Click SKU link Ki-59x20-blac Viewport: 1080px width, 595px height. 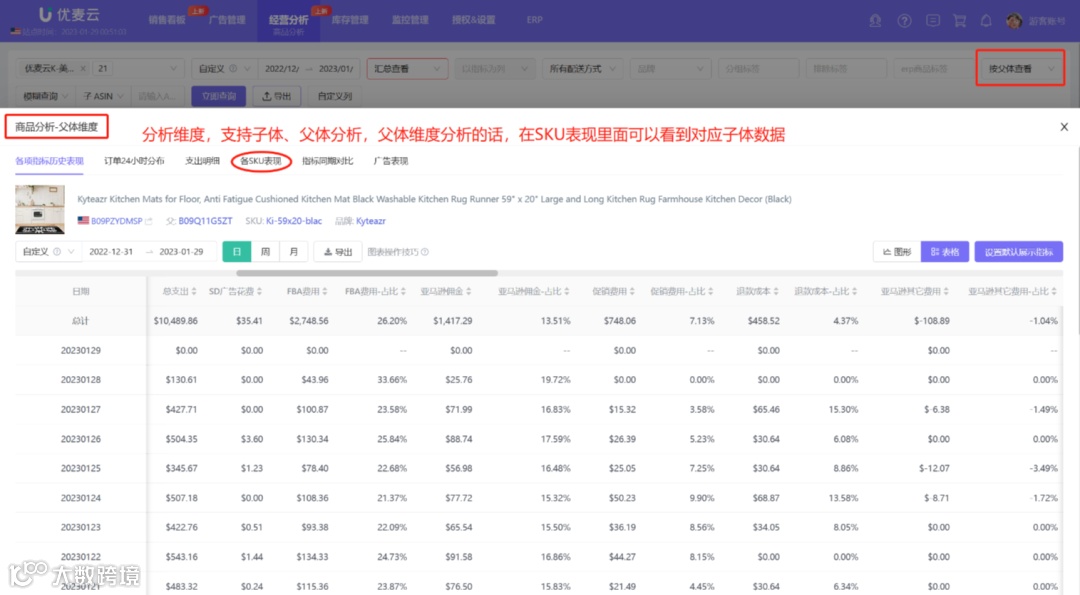[294, 221]
